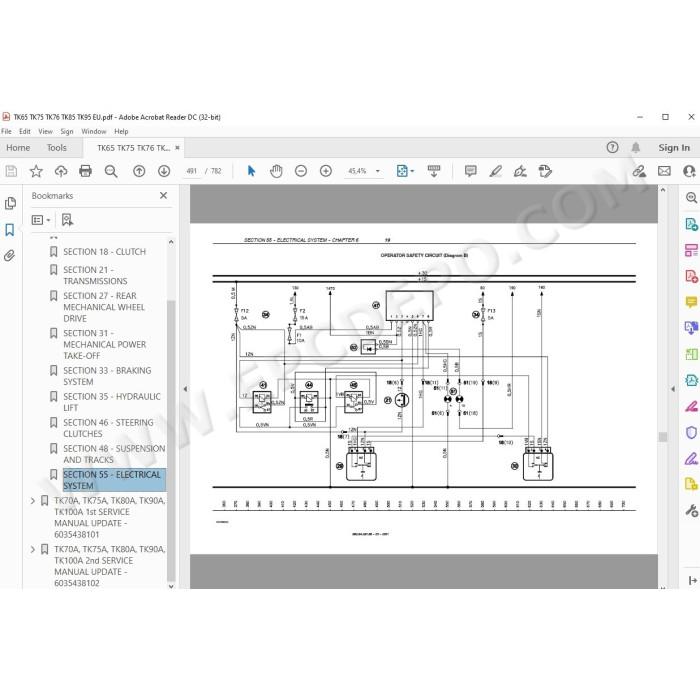The width and height of the screenshot is (700, 700).
Task: Expand TK70A 1st Service Manual Update
Action: [33, 501]
